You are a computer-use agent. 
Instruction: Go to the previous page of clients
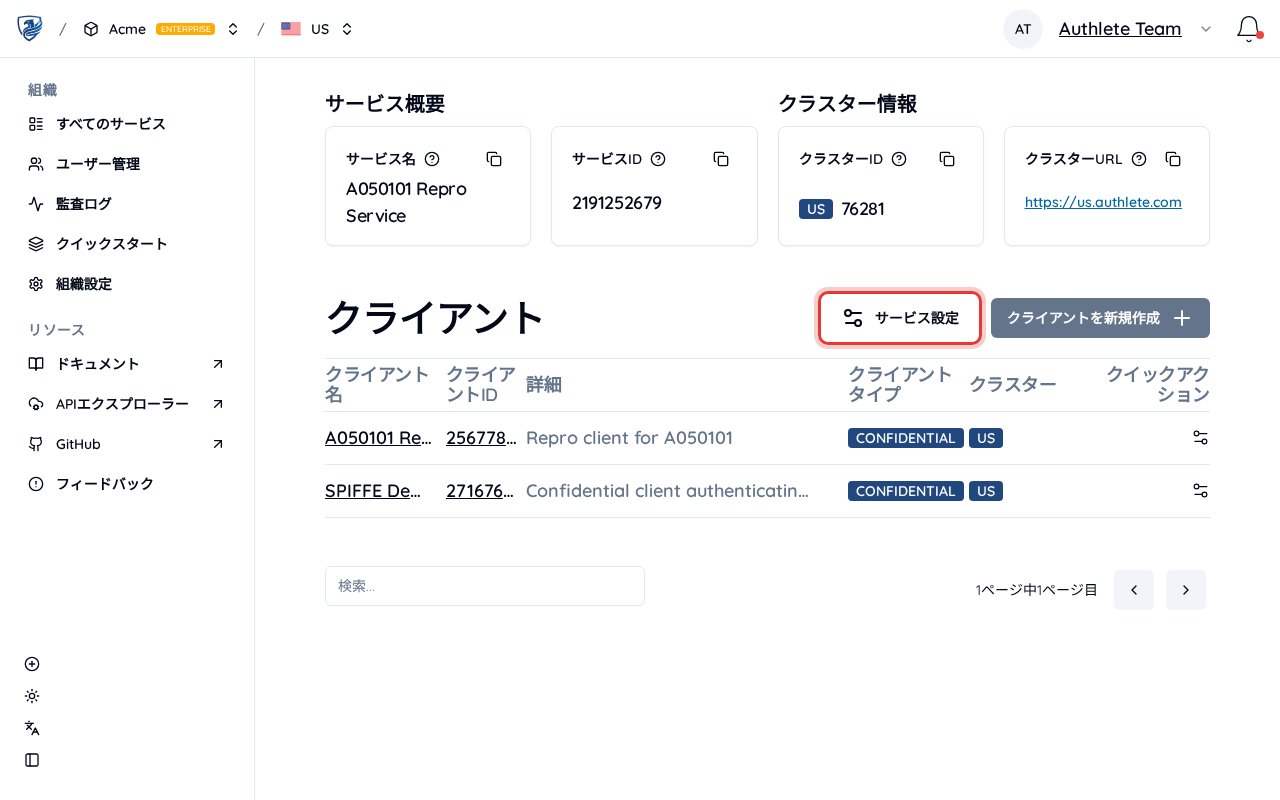1134,590
